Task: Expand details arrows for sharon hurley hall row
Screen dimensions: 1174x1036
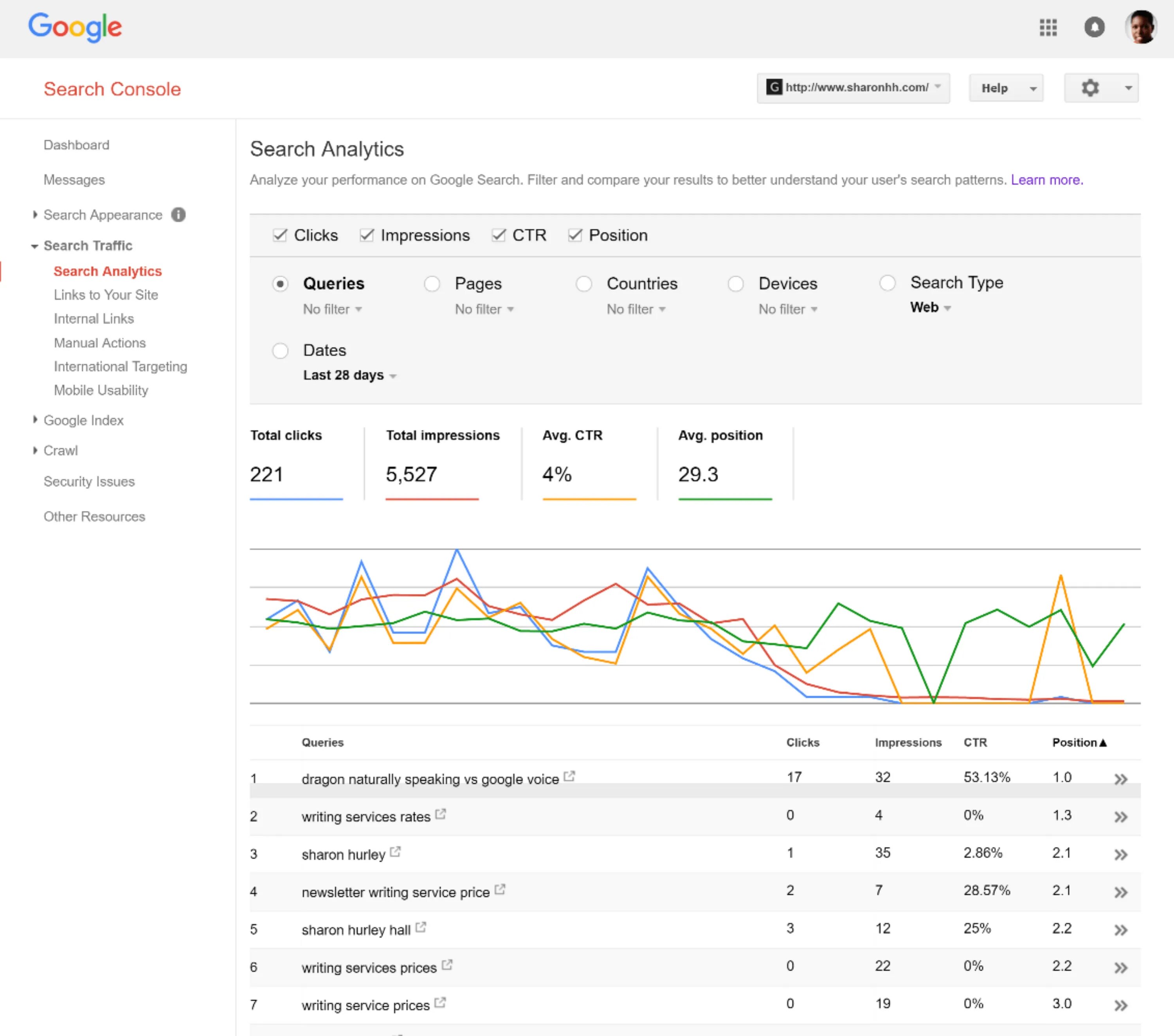Action: click(1121, 930)
